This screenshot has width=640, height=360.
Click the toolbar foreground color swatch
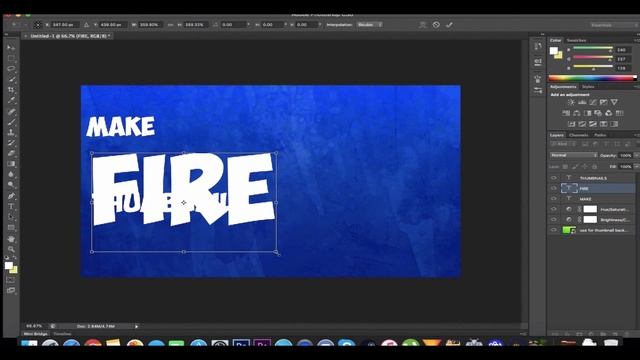pyautogui.click(x=9, y=266)
